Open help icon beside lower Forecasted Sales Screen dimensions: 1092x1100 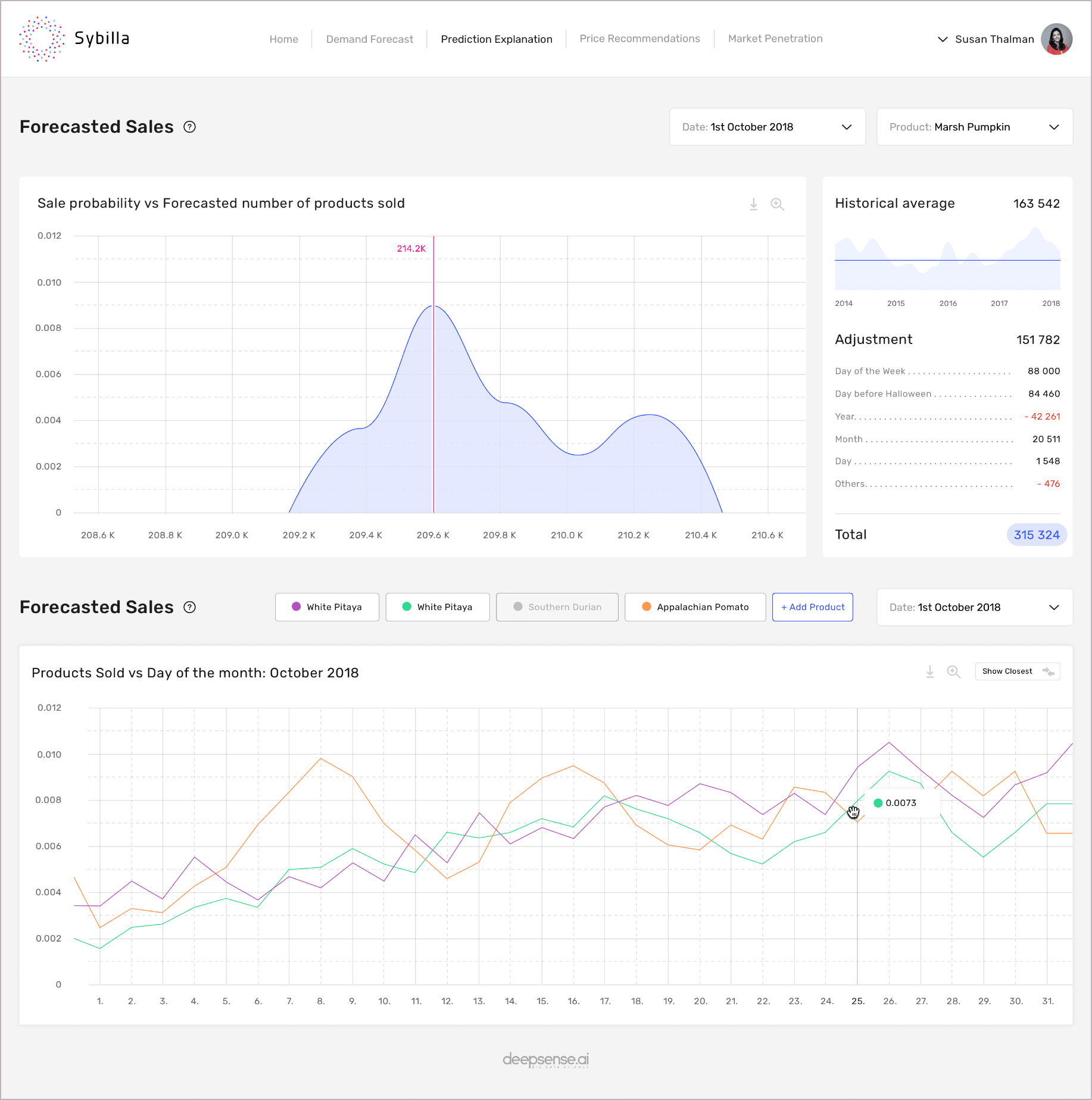[x=189, y=607]
